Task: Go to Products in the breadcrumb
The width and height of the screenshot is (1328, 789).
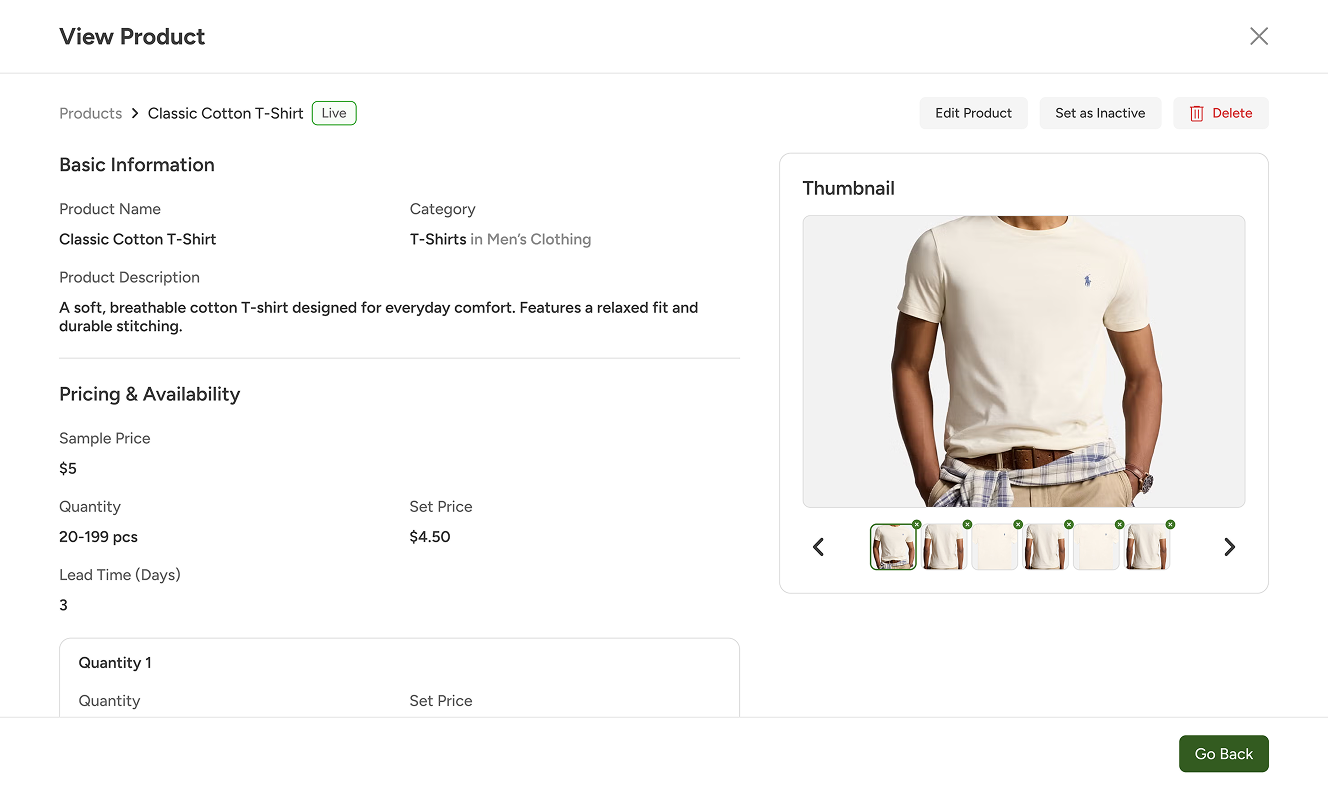Action: (90, 113)
